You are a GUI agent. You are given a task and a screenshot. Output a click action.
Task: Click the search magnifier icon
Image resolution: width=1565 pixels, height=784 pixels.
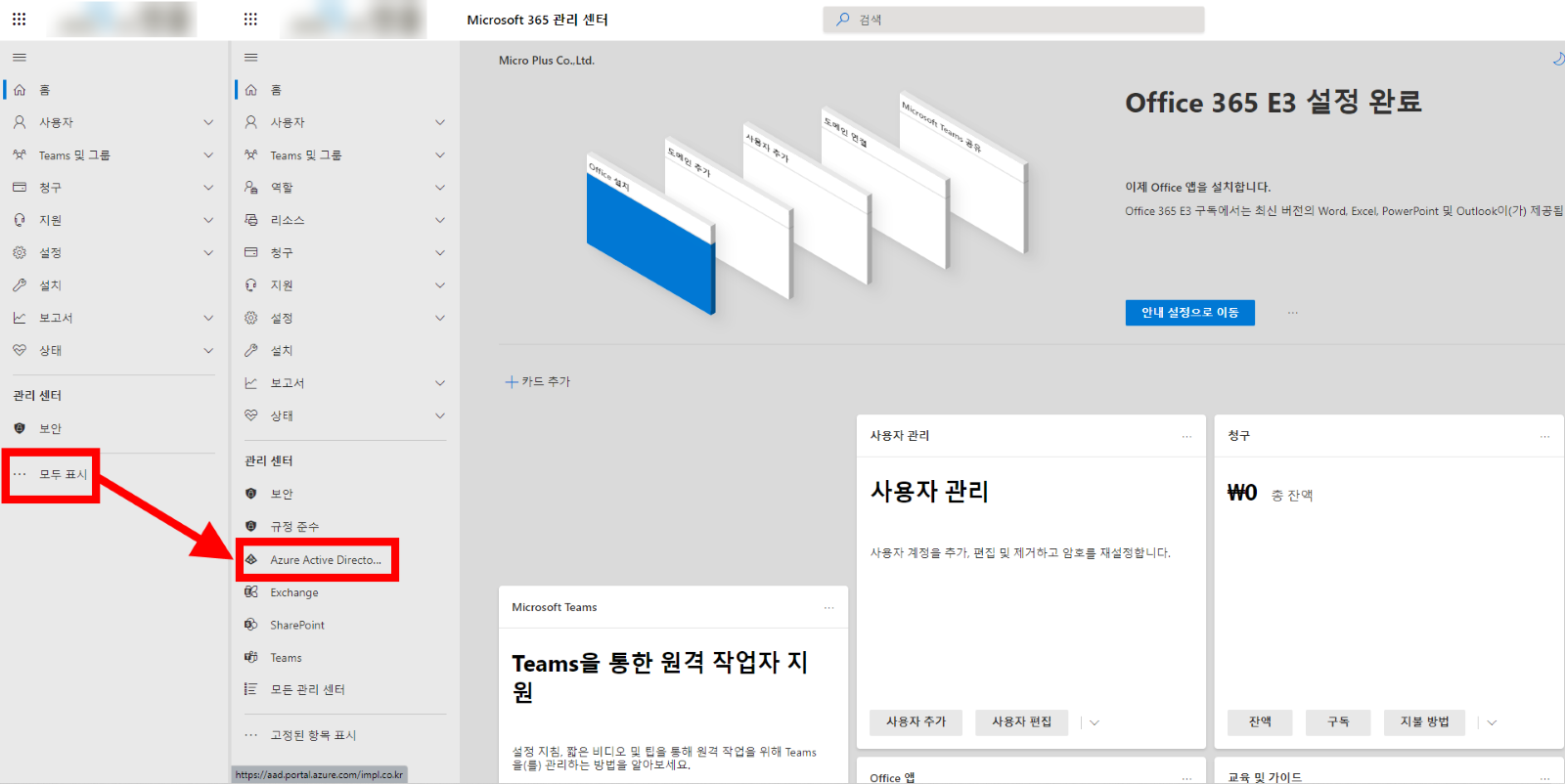tap(842, 19)
